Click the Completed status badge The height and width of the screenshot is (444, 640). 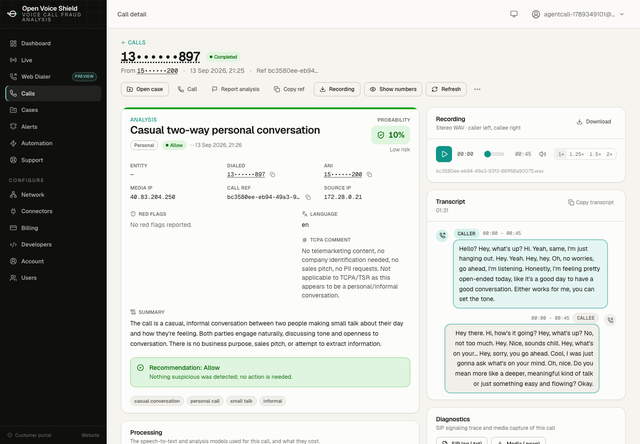point(223,57)
